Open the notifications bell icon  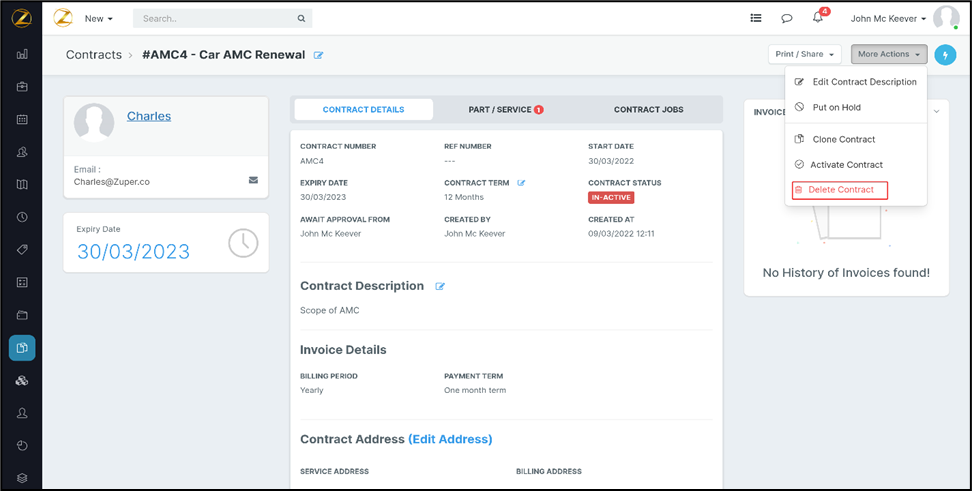pyautogui.click(x=818, y=18)
